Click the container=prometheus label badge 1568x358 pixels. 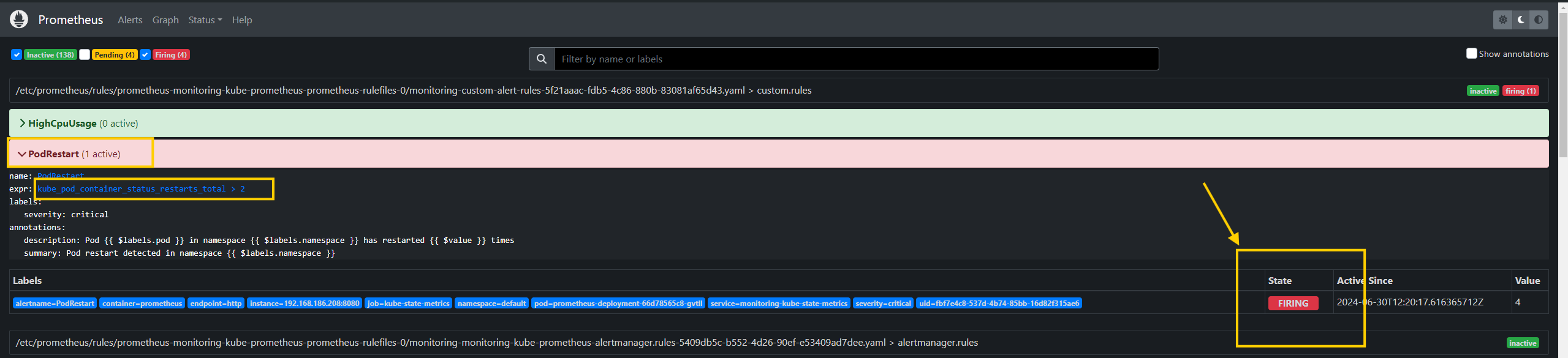142,303
